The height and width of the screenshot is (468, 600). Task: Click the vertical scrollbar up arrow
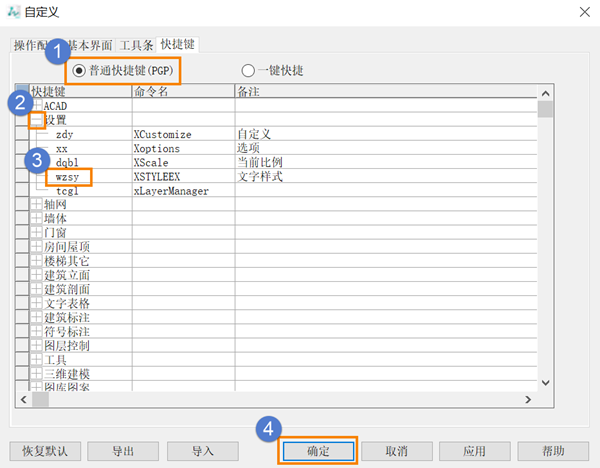tap(546, 93)
